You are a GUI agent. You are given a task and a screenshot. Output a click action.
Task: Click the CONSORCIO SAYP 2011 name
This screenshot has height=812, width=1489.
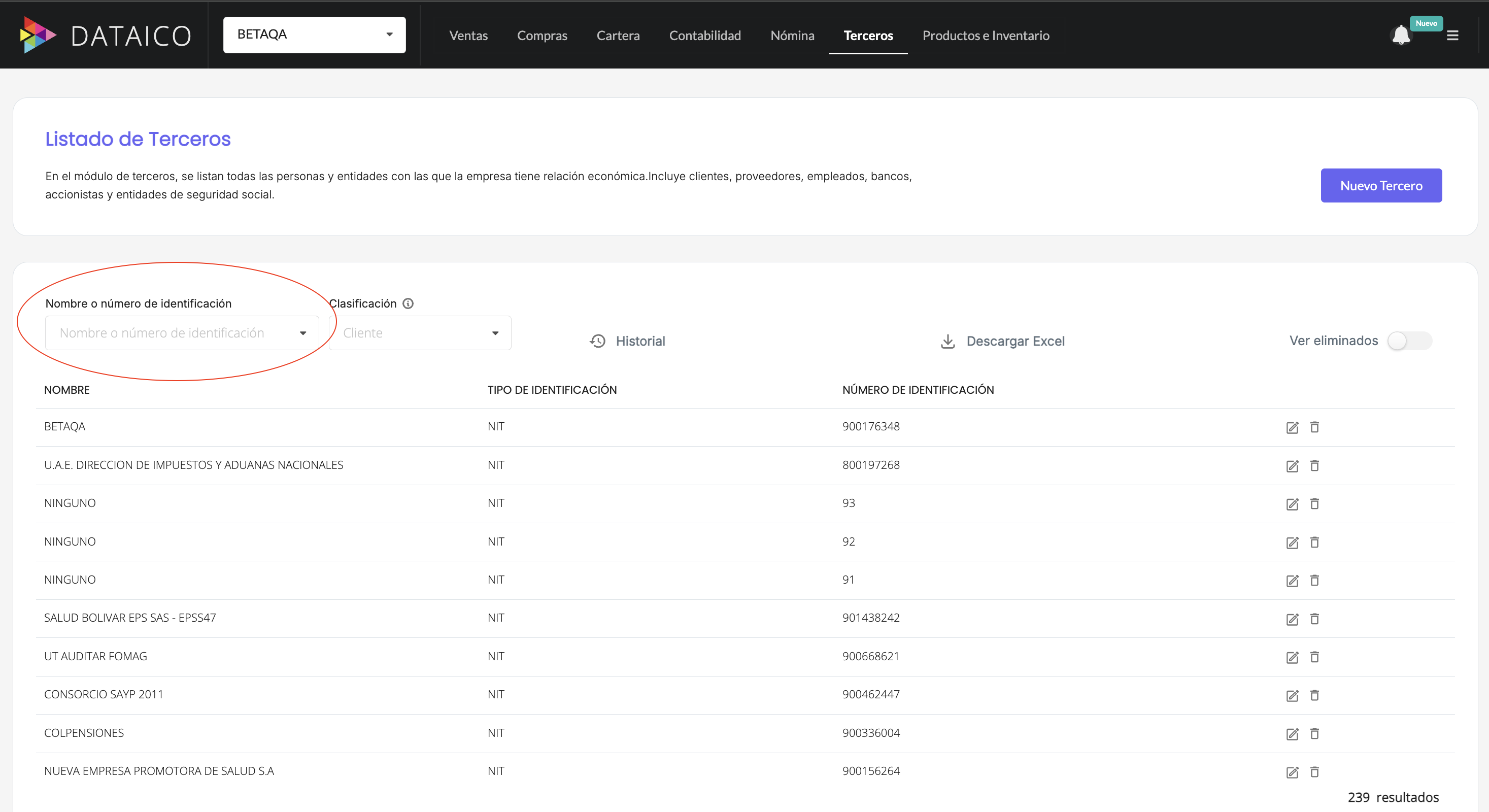104,695
